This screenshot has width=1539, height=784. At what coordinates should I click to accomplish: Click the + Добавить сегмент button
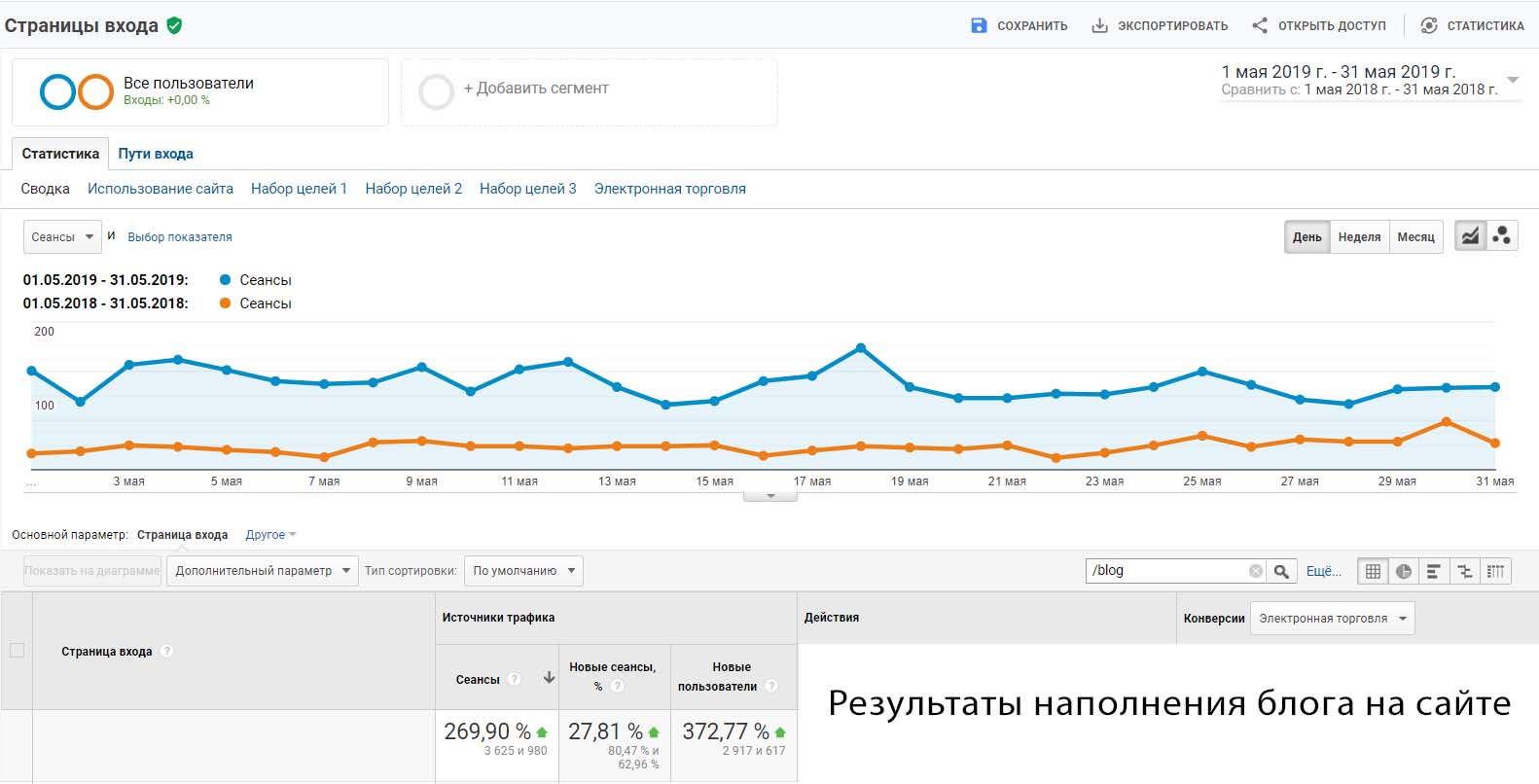point(535,89)
